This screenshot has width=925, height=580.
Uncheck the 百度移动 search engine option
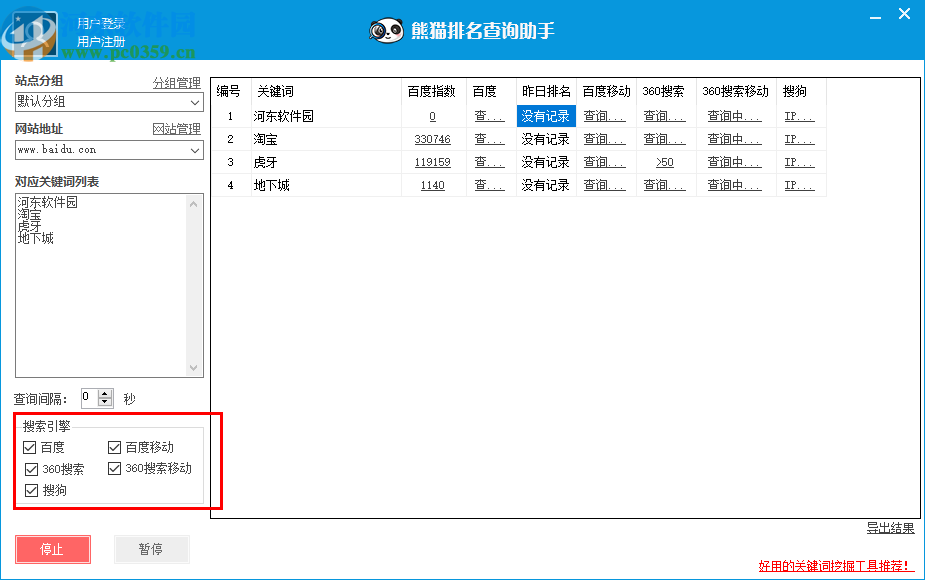114,446
